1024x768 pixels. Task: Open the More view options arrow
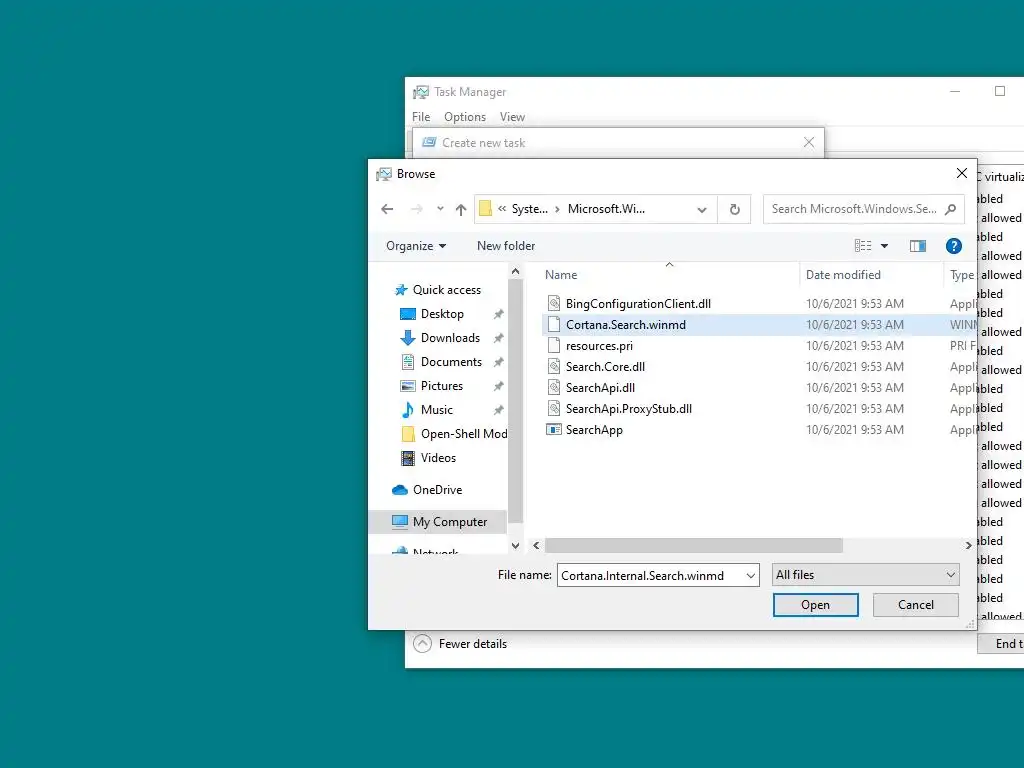click(x=884, y=246)
